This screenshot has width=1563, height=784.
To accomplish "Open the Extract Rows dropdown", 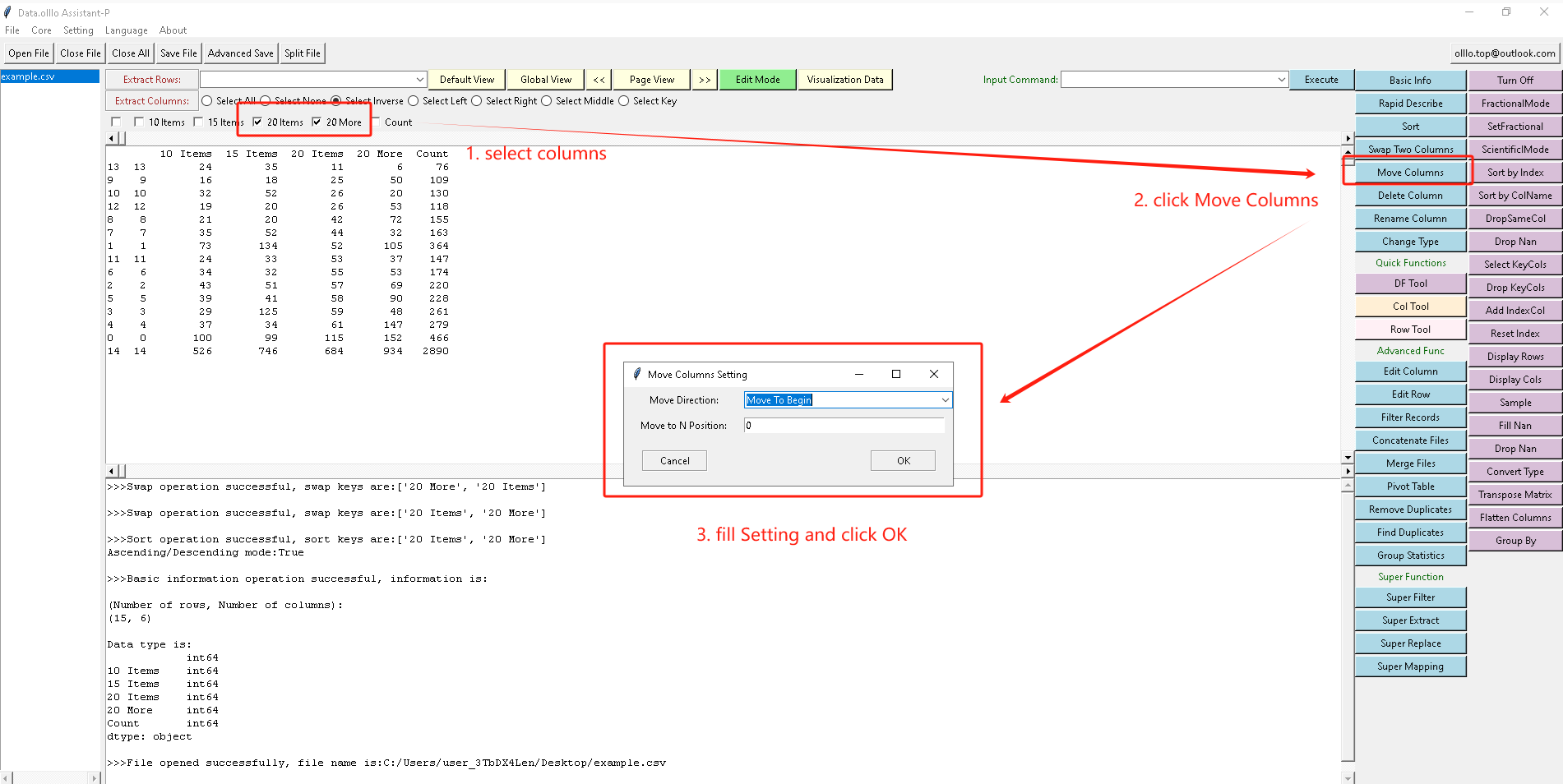I will (x=420, y=80).
